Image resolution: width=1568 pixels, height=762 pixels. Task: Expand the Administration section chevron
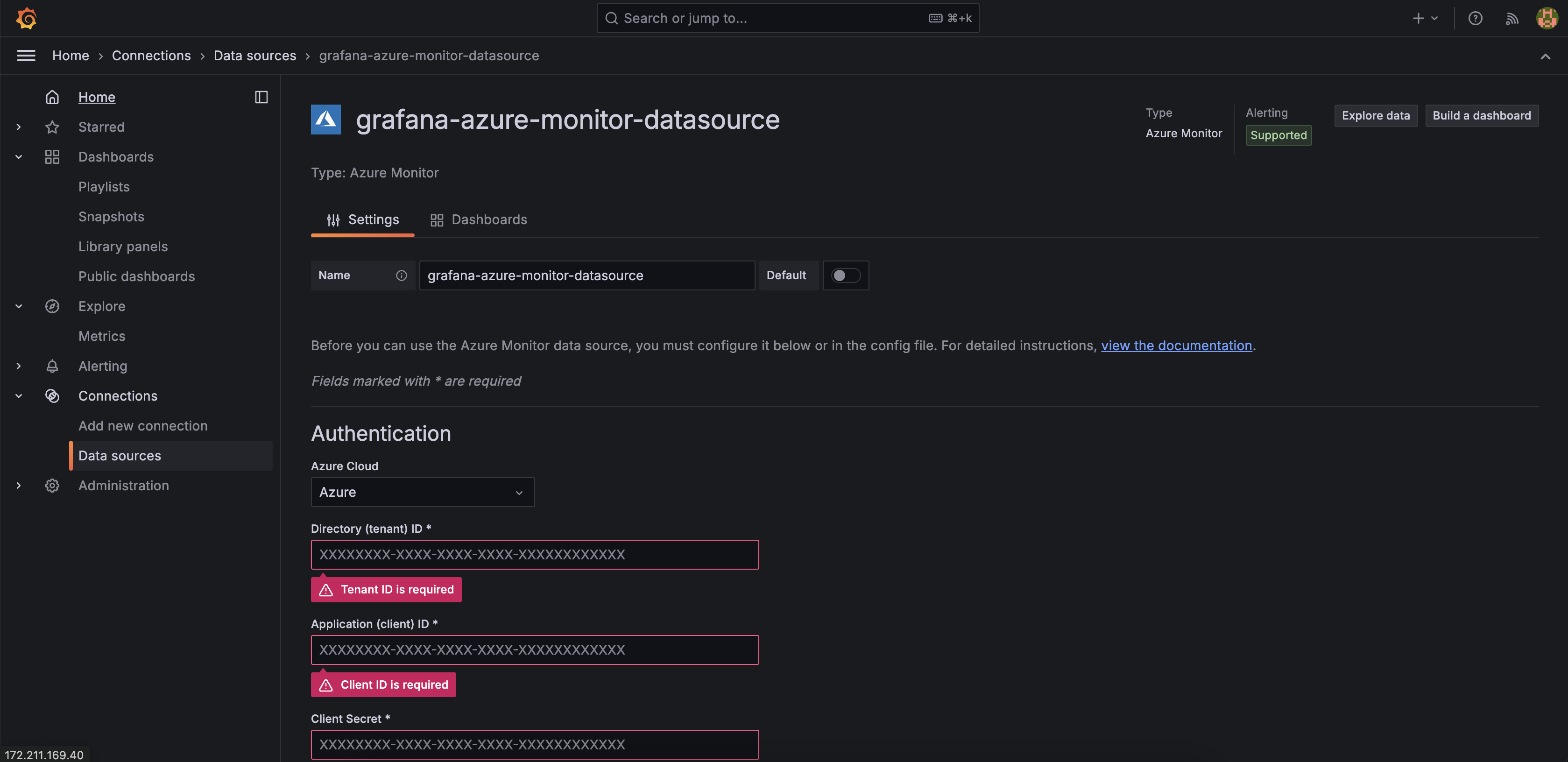(19, 486)
